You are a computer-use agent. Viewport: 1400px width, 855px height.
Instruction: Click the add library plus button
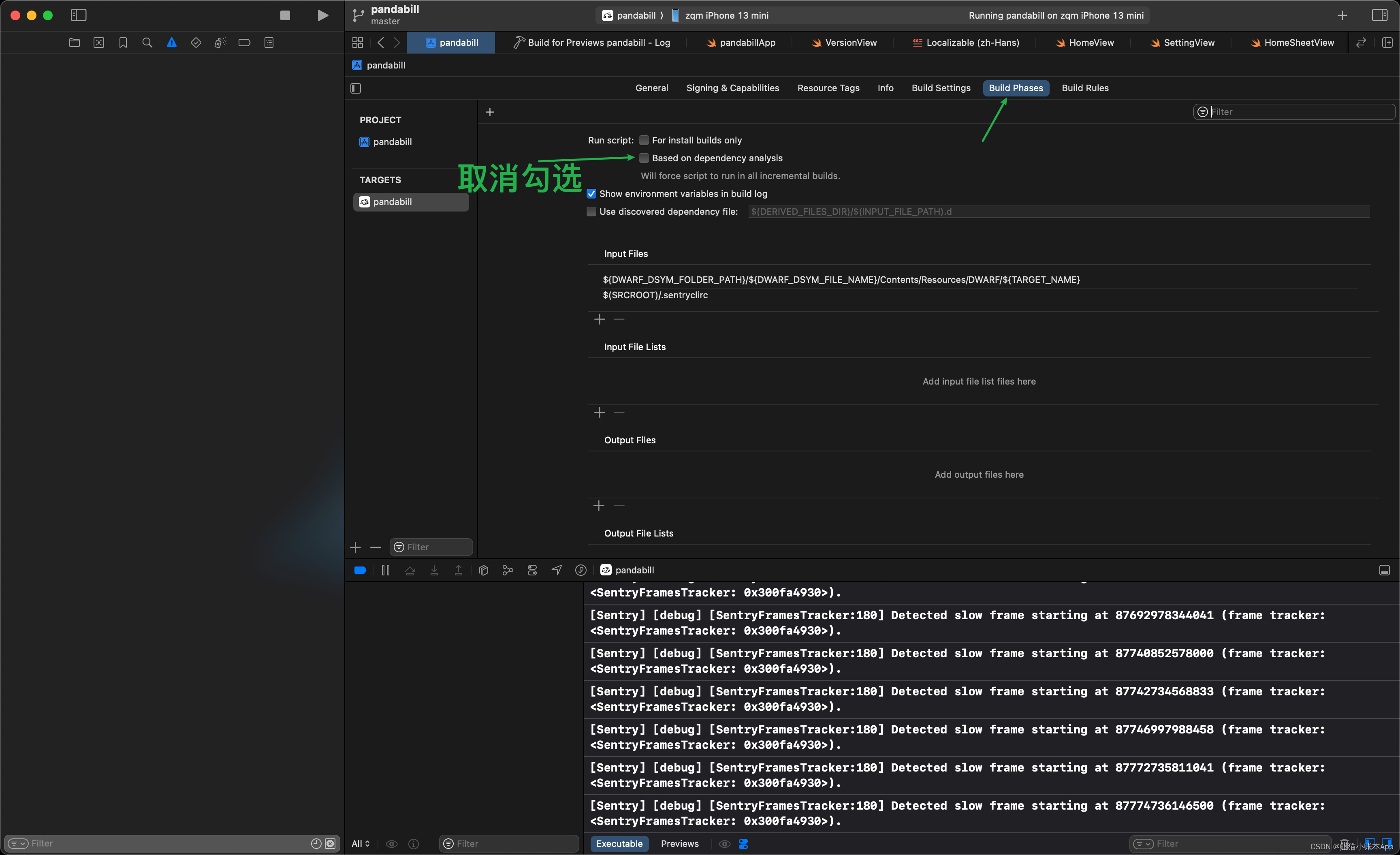1342,15
